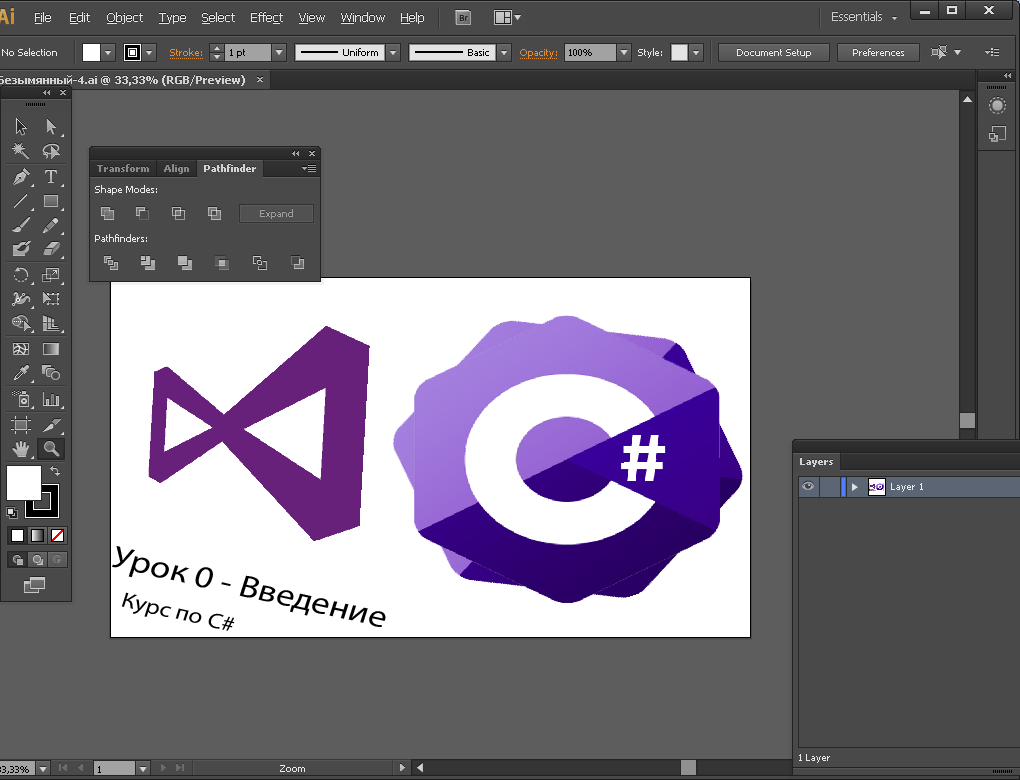The height and width of the screenshot is (780, 1020).
Task: Switch to the Align tab
Action: point(176,168)
